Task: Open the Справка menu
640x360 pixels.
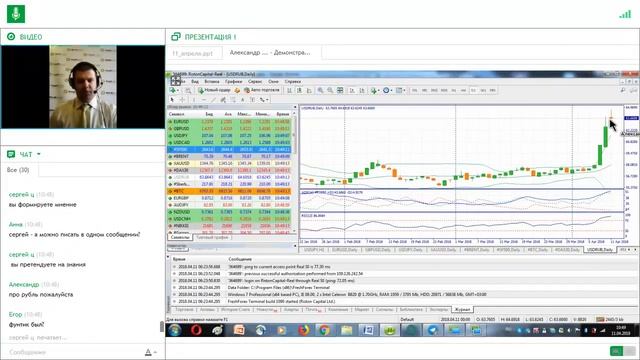Action: click(293, 82)
